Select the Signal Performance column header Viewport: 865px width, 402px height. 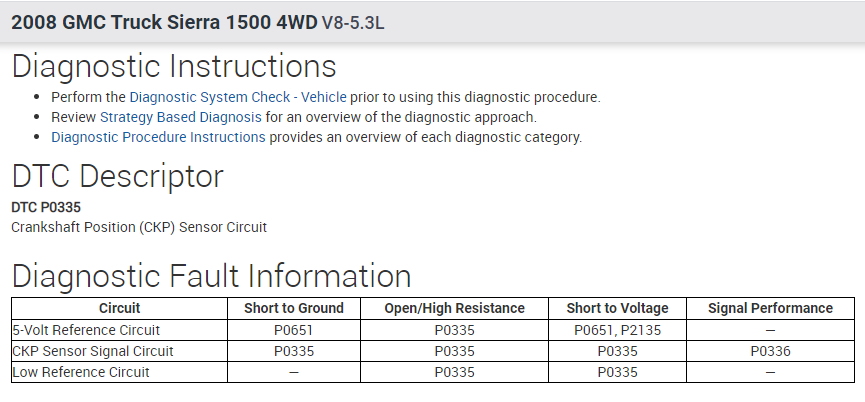[x=769, y=308]
